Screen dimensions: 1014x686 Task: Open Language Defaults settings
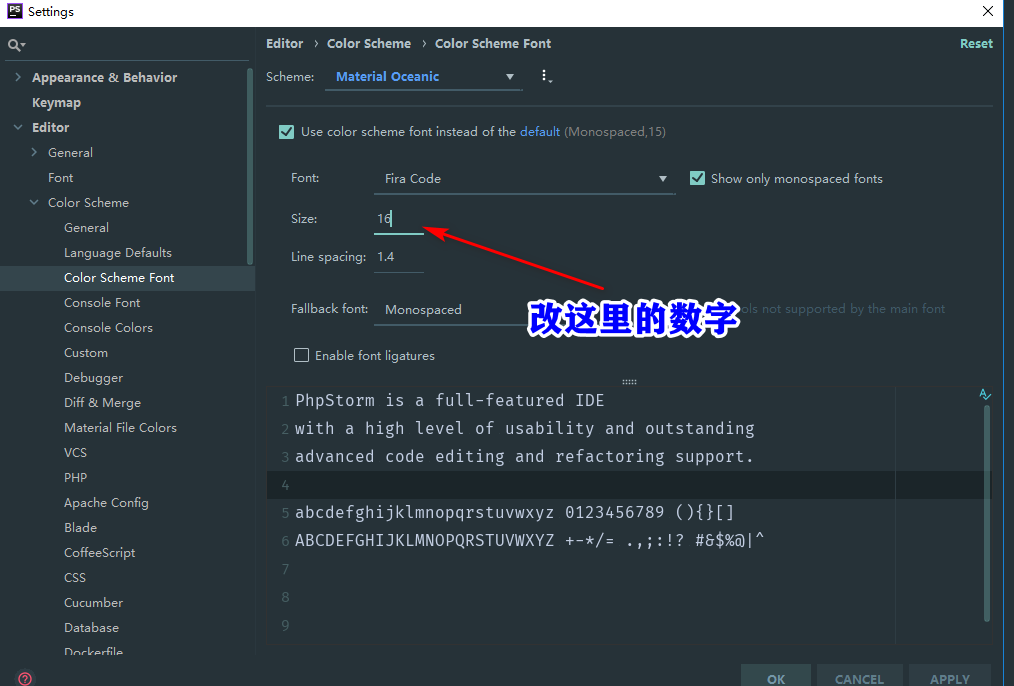pos(118,253)
